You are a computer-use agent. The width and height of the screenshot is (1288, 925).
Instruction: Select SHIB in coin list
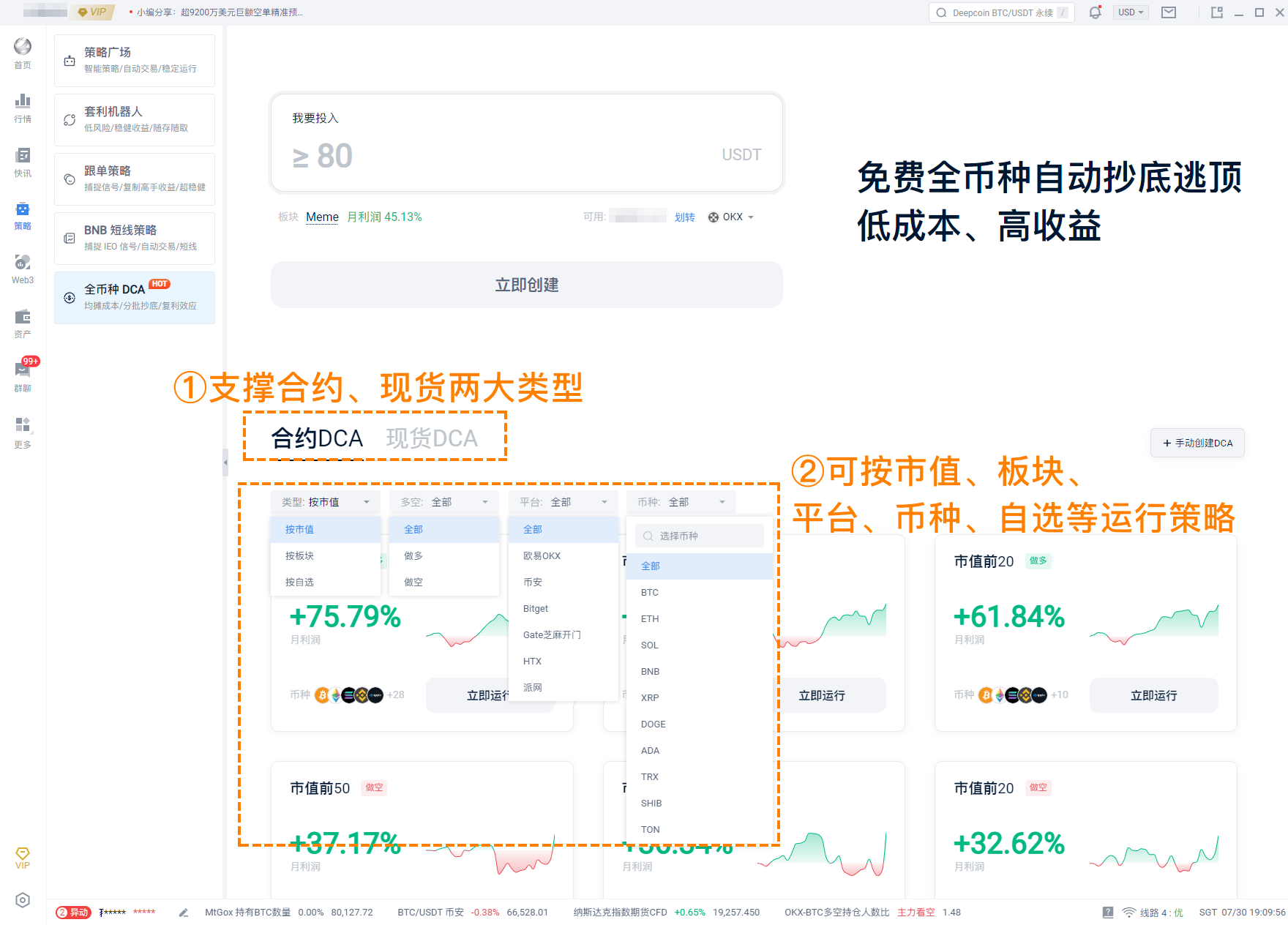700,804
